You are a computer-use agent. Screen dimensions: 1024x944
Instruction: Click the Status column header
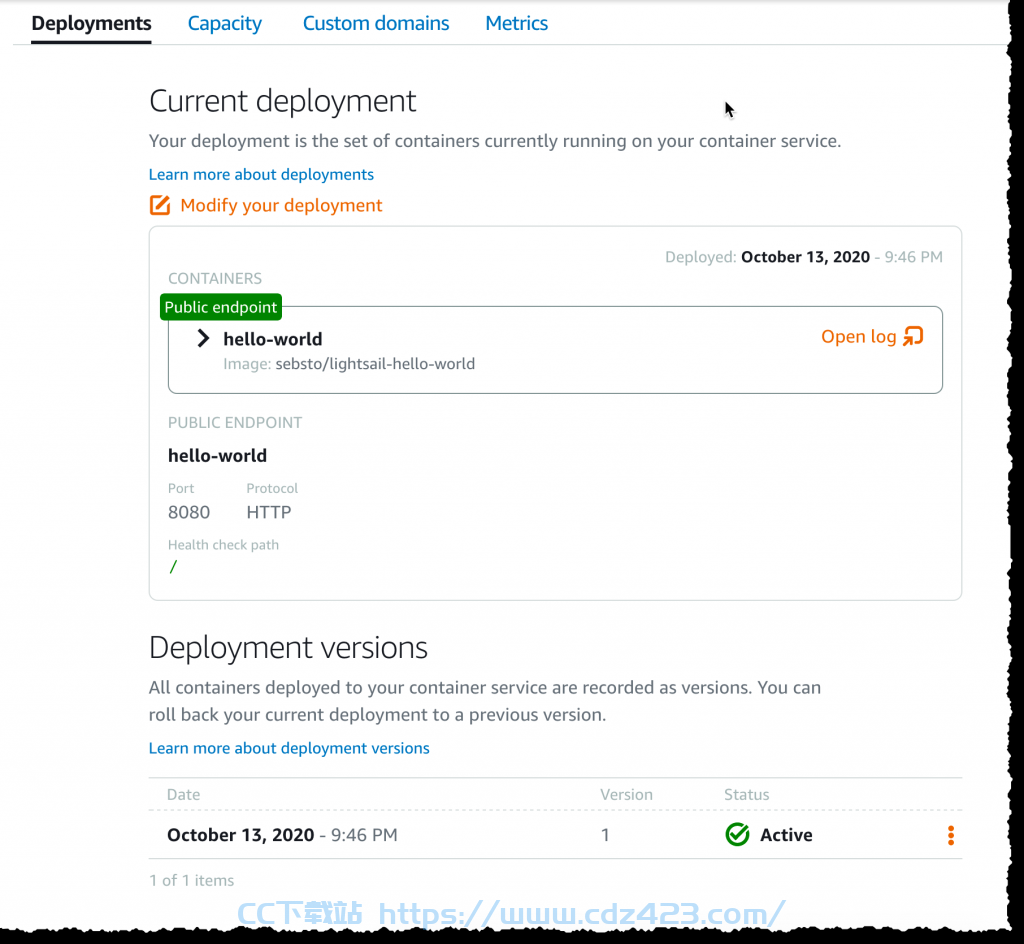click(746, 795)
